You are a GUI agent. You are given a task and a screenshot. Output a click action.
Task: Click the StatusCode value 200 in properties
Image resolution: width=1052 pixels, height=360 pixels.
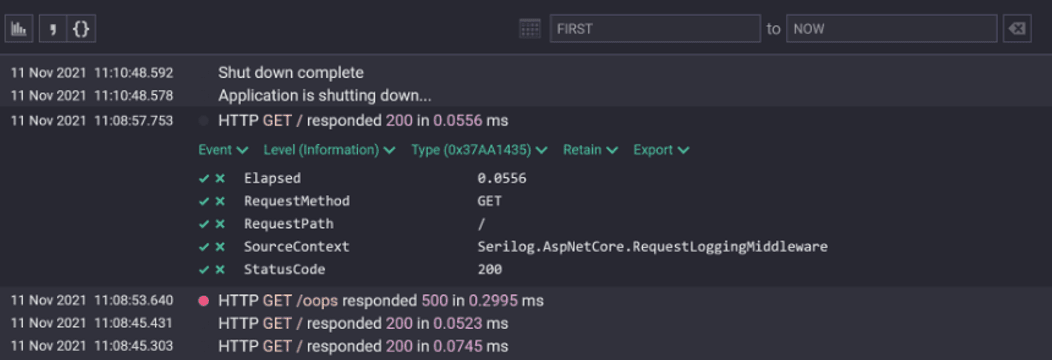pyautogui.click(x=490, y=270)
